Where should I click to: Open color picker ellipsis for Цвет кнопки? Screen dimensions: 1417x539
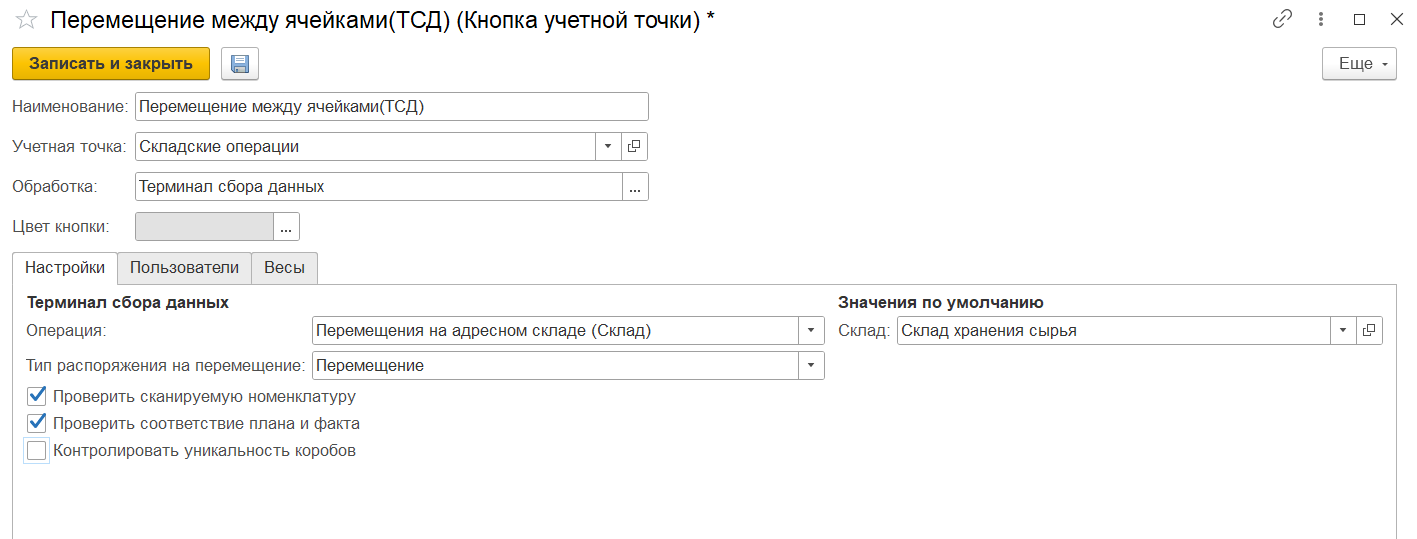[x=286, y=227]
